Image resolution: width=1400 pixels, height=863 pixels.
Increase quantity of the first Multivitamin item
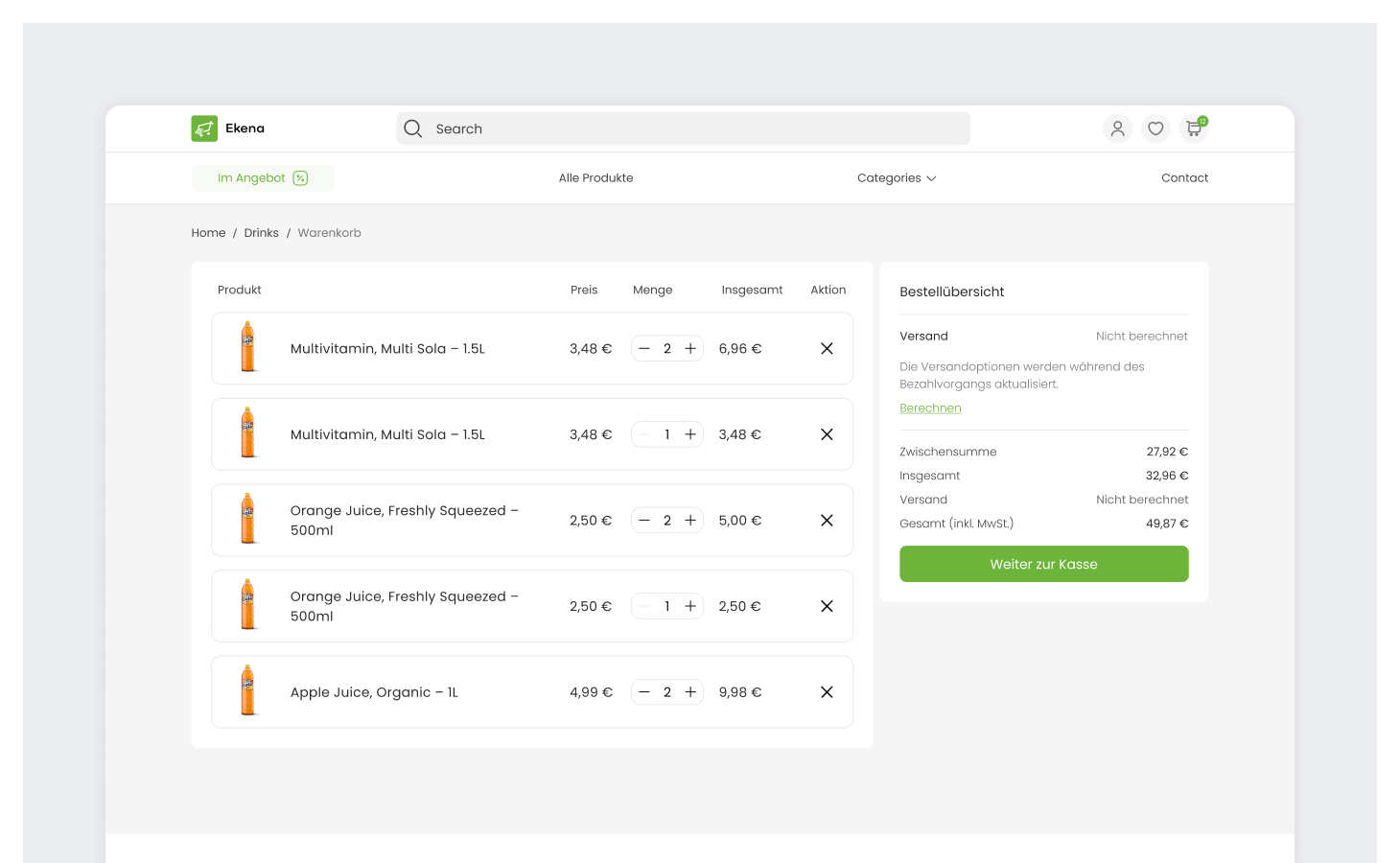(x=689, y=348)
